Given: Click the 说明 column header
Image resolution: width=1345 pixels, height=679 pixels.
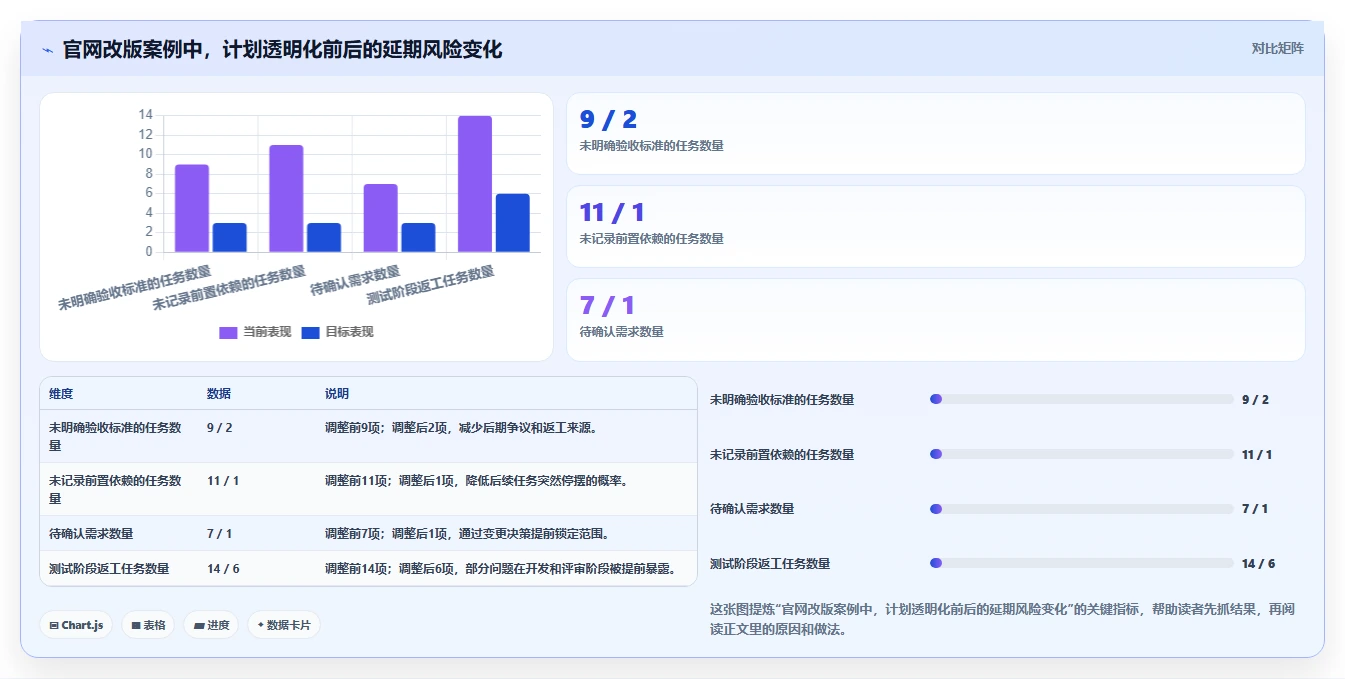Looking at the screenshot, I should point(337,394).
